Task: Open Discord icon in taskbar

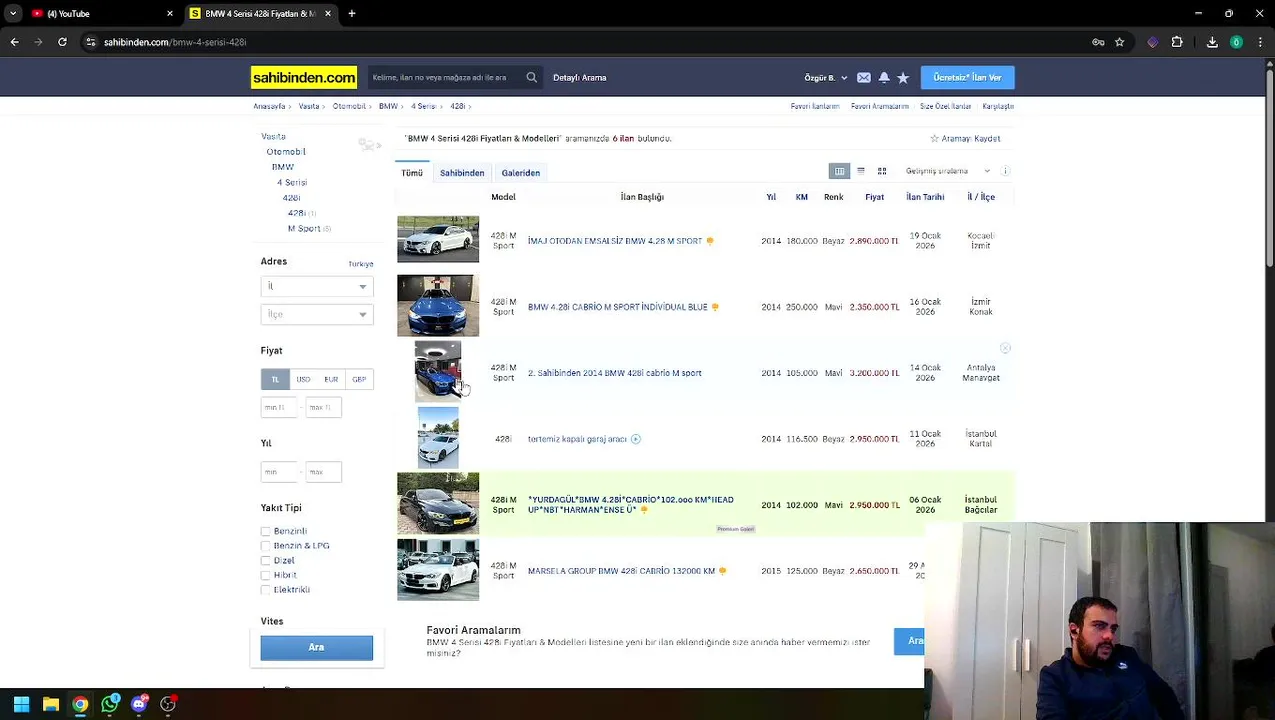Action: pos(139,704)
